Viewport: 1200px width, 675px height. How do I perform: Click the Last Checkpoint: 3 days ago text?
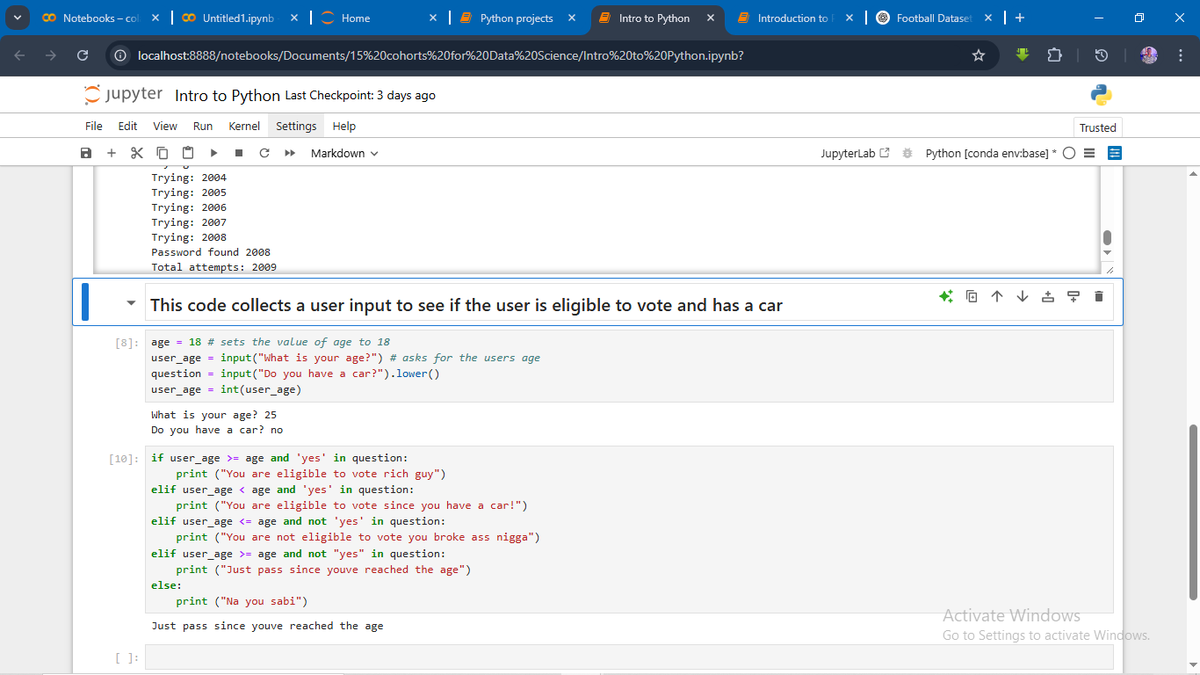(360, 96)
